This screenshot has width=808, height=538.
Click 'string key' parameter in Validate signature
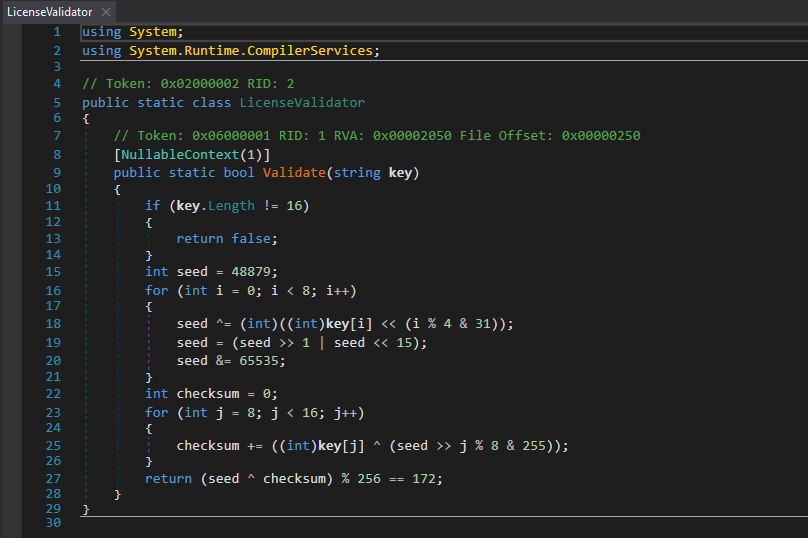(x=372, y=173)
